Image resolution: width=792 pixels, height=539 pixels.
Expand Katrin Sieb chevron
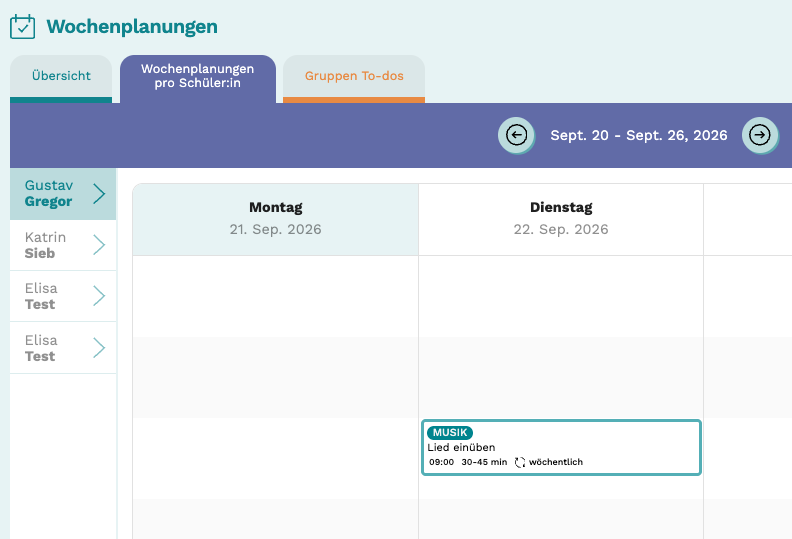100,245
